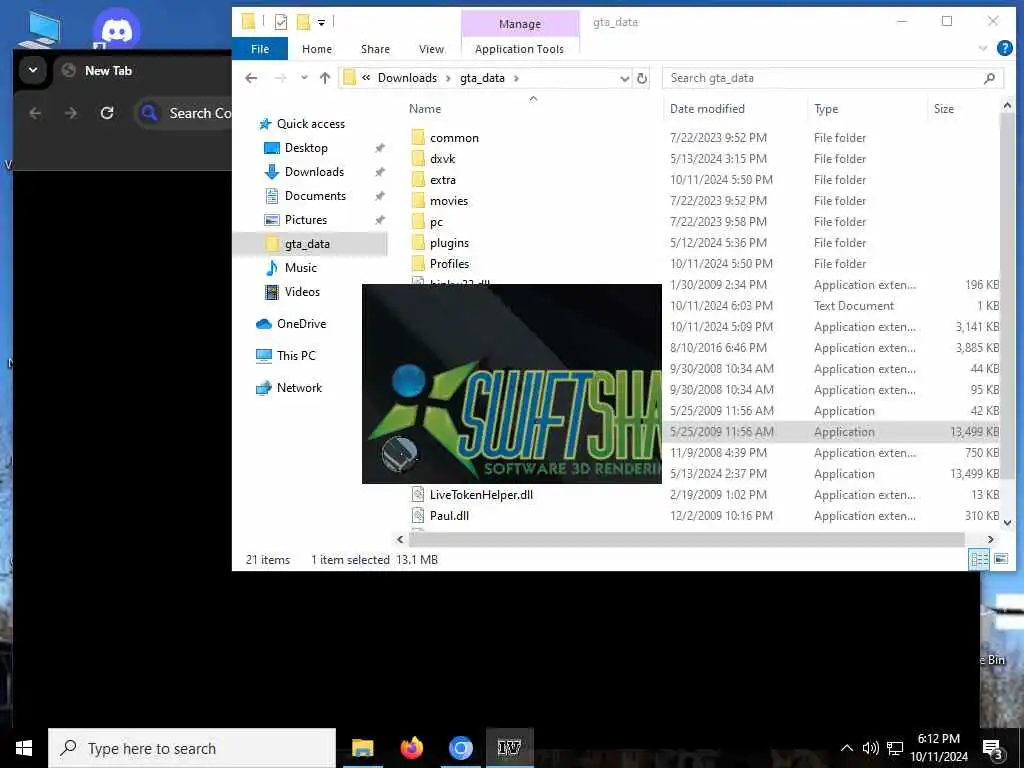Click the Manage contextual tab header
The width and height of the screenshot is (1024, 768).
[520, 24]
